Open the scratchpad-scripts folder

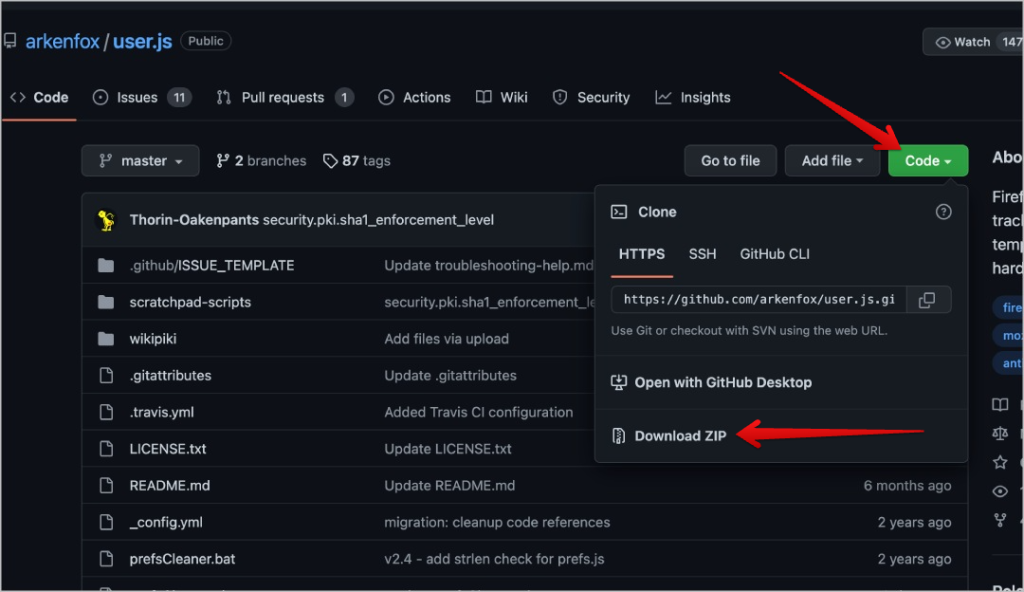190,302
